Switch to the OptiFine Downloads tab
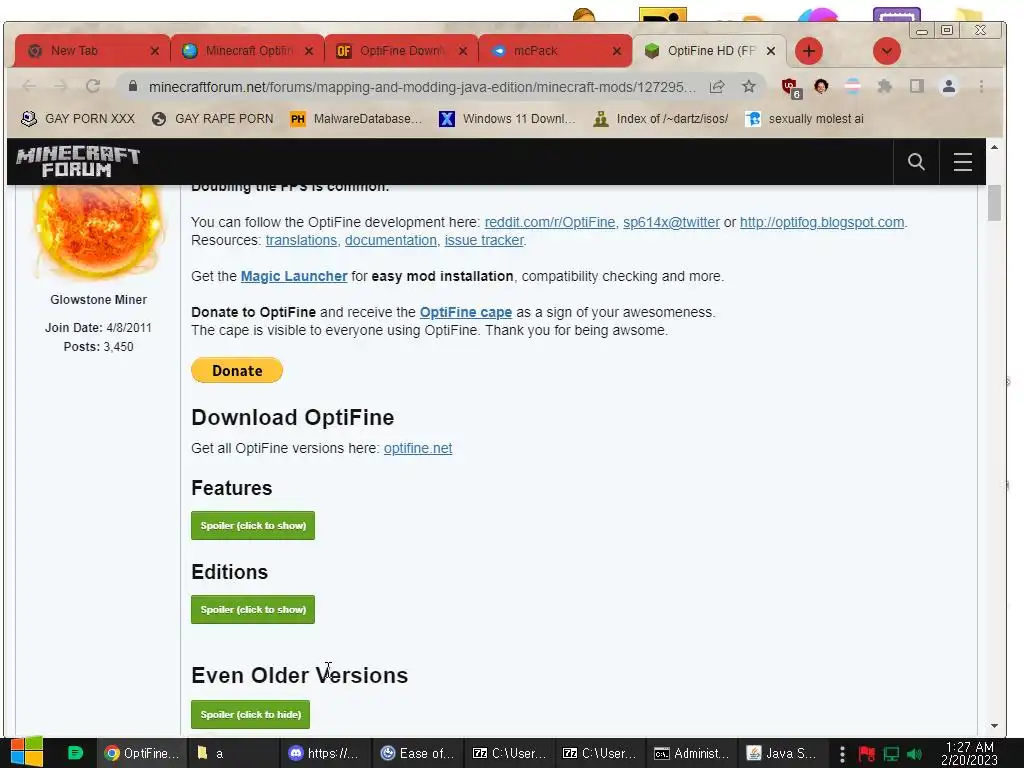 pyautogui.click(x=400, y=51)
